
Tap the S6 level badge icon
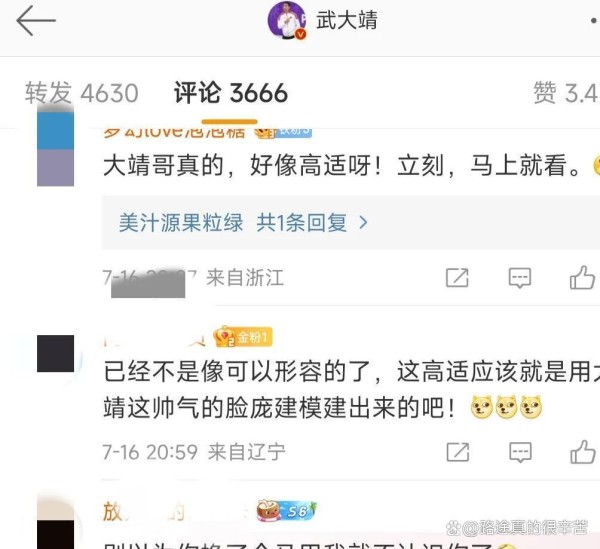pos(287,511)
